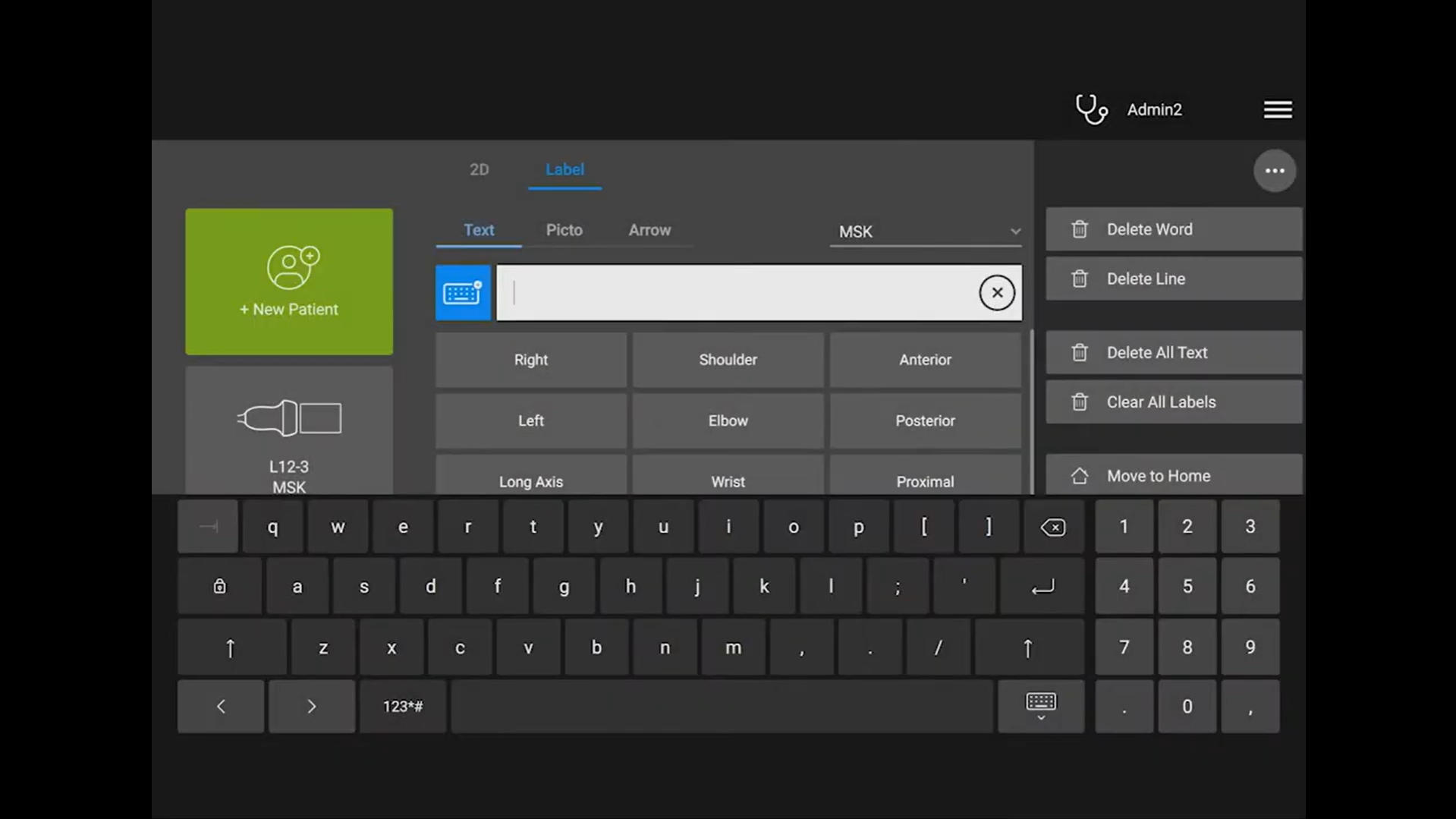Open the Picto sub-tab
Screen dimensions: 1456x819
coord(564,230)
